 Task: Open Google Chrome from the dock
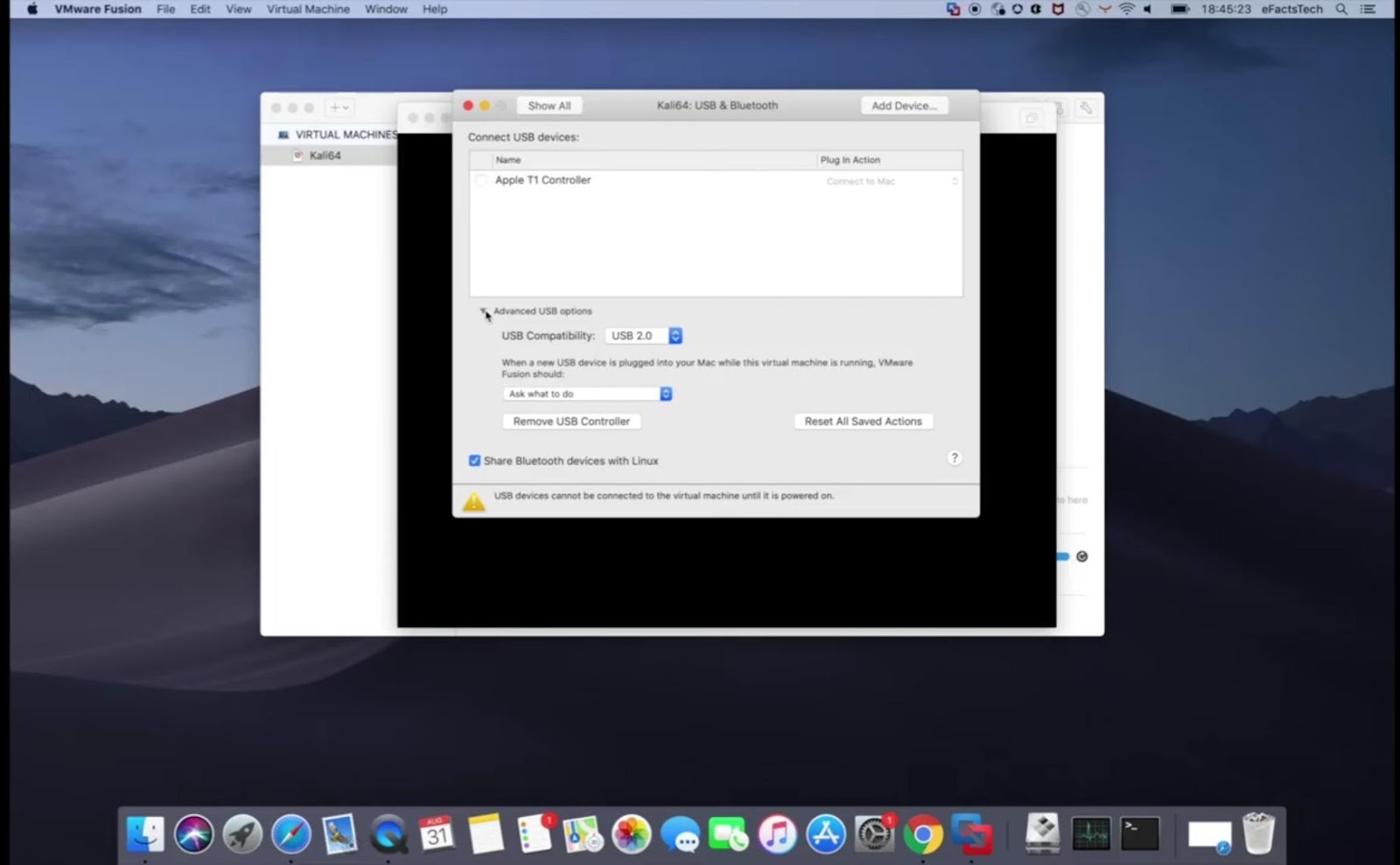pos(923,834)
